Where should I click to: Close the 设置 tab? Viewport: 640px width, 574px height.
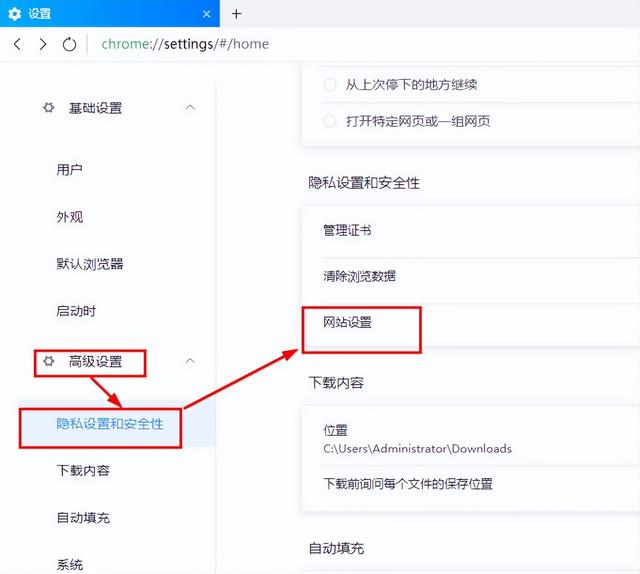pos(207,14)
